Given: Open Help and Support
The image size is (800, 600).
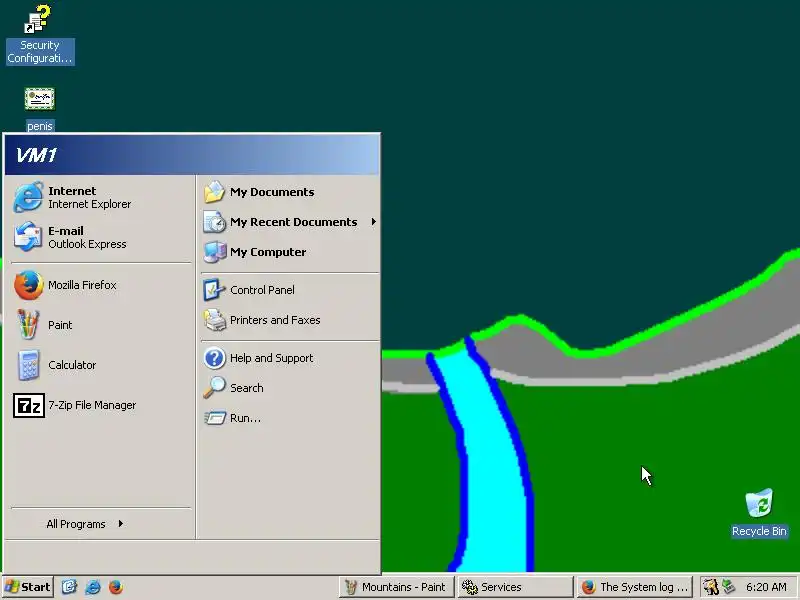Looking at the screenshot, I should (290, 358).
